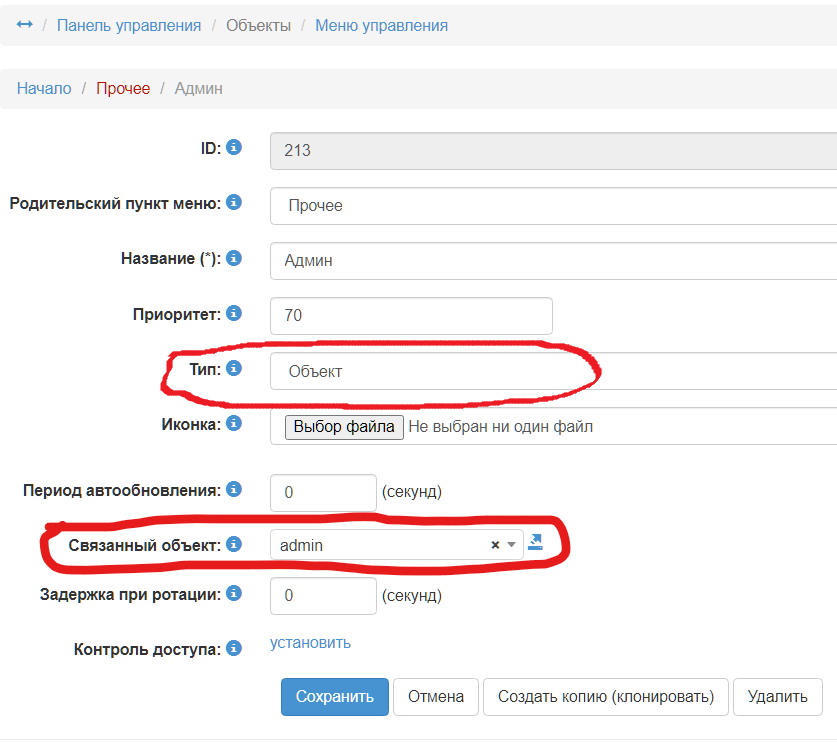Open Меню управления breadcrumb link
The height and width of the screenshot is (742, 837).
tap(381, 25)
